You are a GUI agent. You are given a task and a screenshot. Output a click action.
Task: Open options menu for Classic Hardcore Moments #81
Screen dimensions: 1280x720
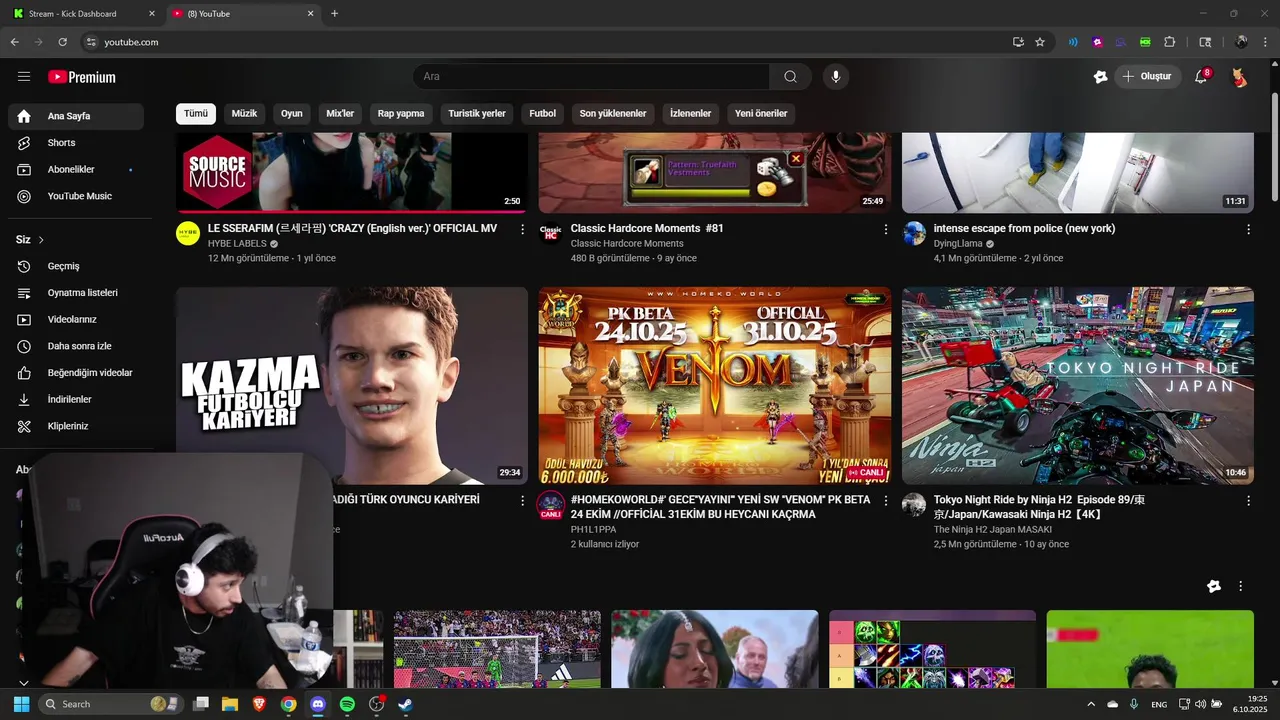pyautogui.click(x=885, y=229)
